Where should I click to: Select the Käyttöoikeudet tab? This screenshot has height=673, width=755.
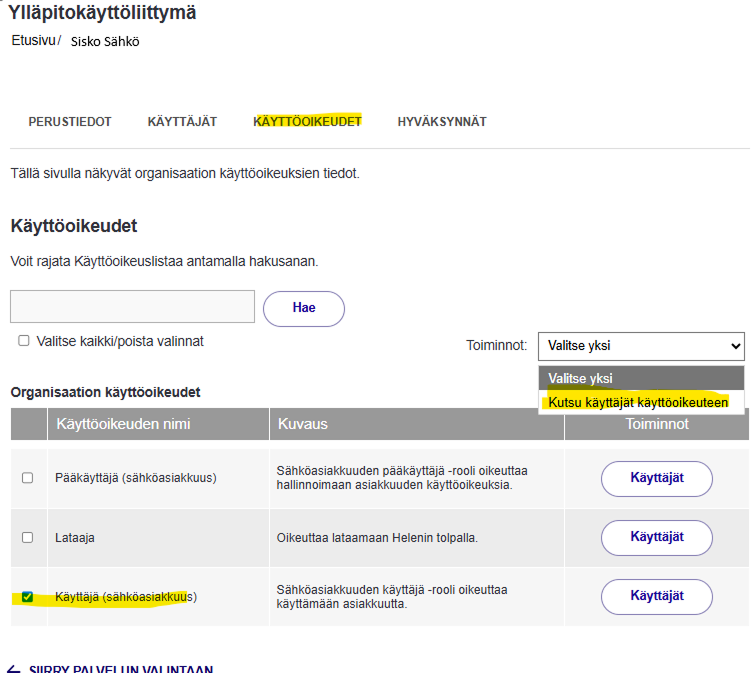307,121
